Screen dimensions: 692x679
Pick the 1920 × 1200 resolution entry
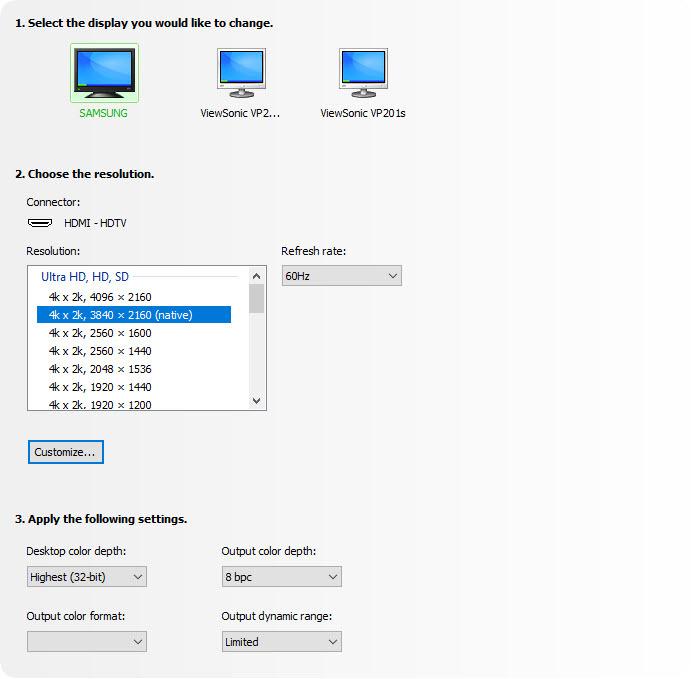(100, 404)
